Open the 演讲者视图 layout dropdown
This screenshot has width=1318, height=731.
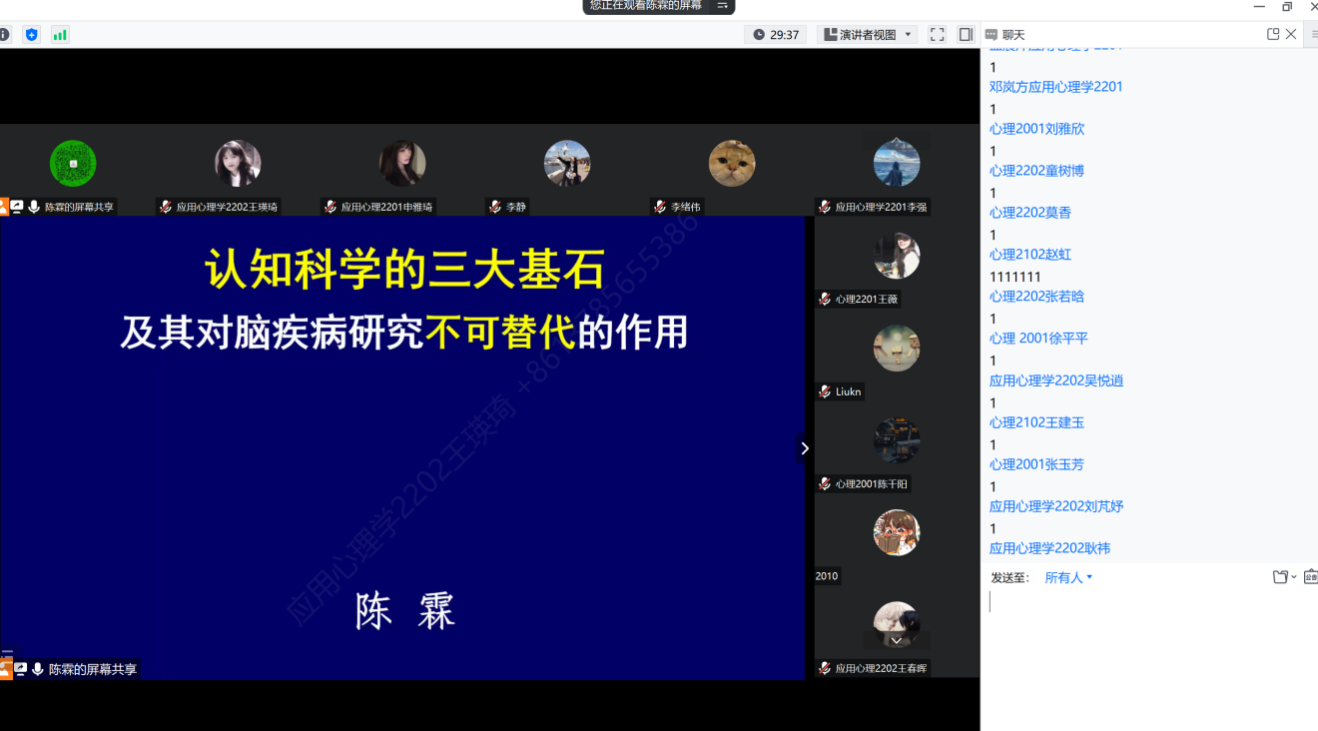(867, 35)
